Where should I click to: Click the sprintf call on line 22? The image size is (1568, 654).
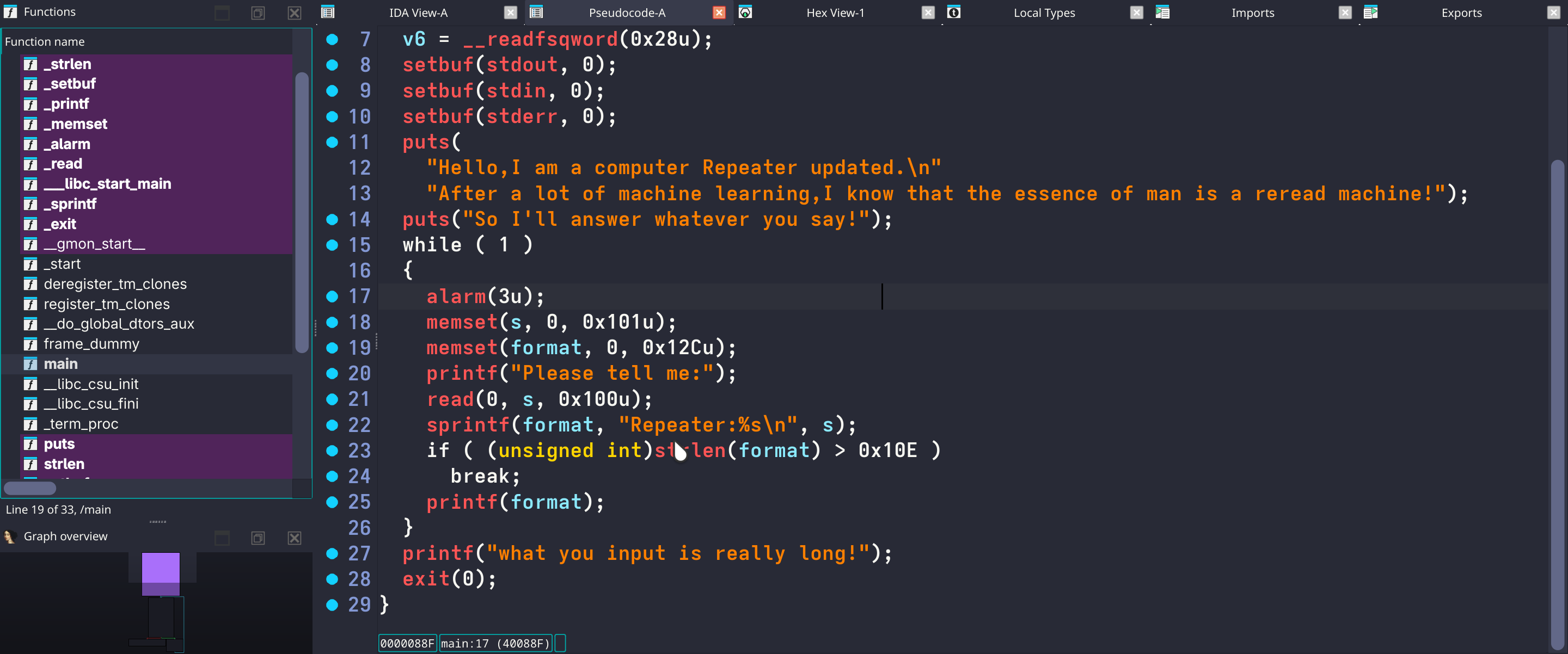click(x=468, y=424)
